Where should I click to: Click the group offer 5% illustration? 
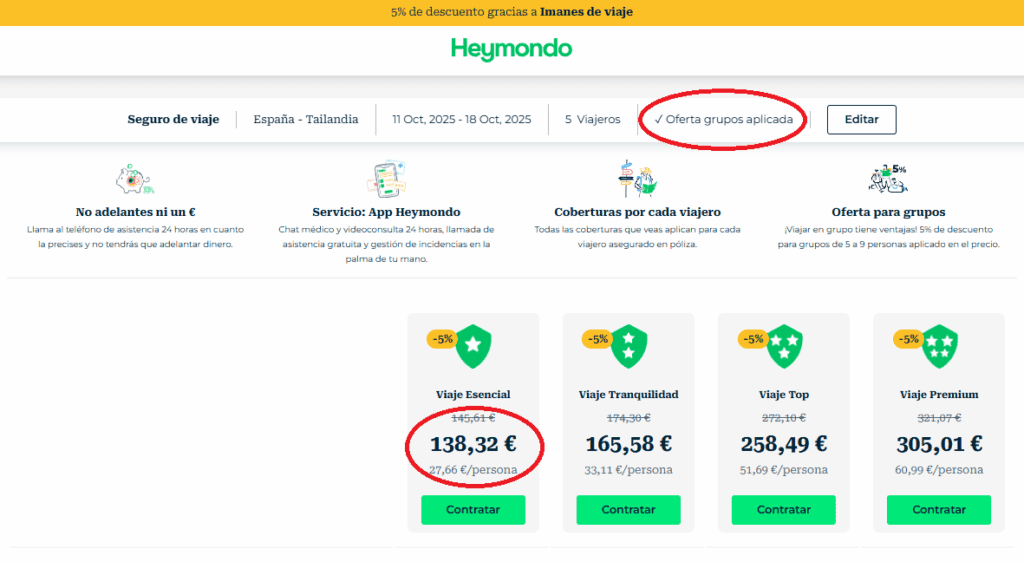click(x=888, y=179)
